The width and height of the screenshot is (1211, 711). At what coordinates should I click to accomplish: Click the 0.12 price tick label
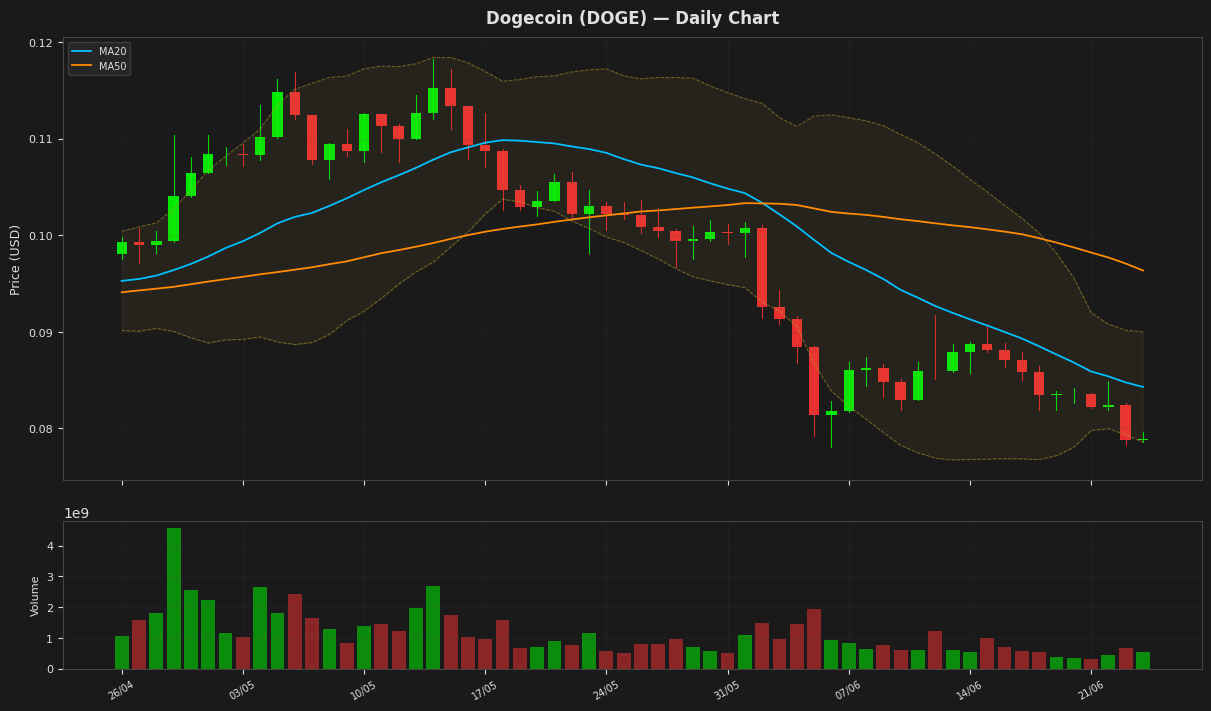tap(41, 43)
